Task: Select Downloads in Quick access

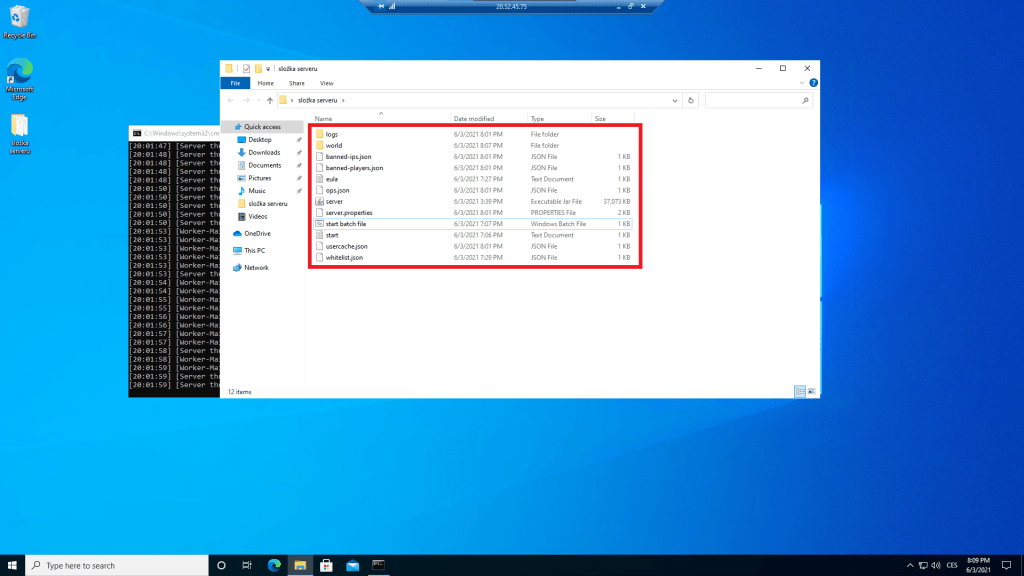Action: pyautogui.click(x=264, y=152)
